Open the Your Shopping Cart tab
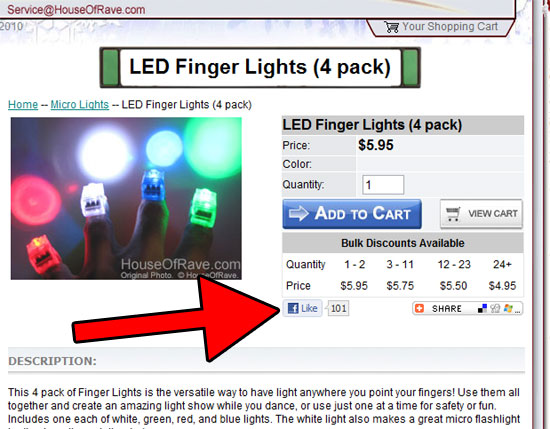 [x=441, y=27]
